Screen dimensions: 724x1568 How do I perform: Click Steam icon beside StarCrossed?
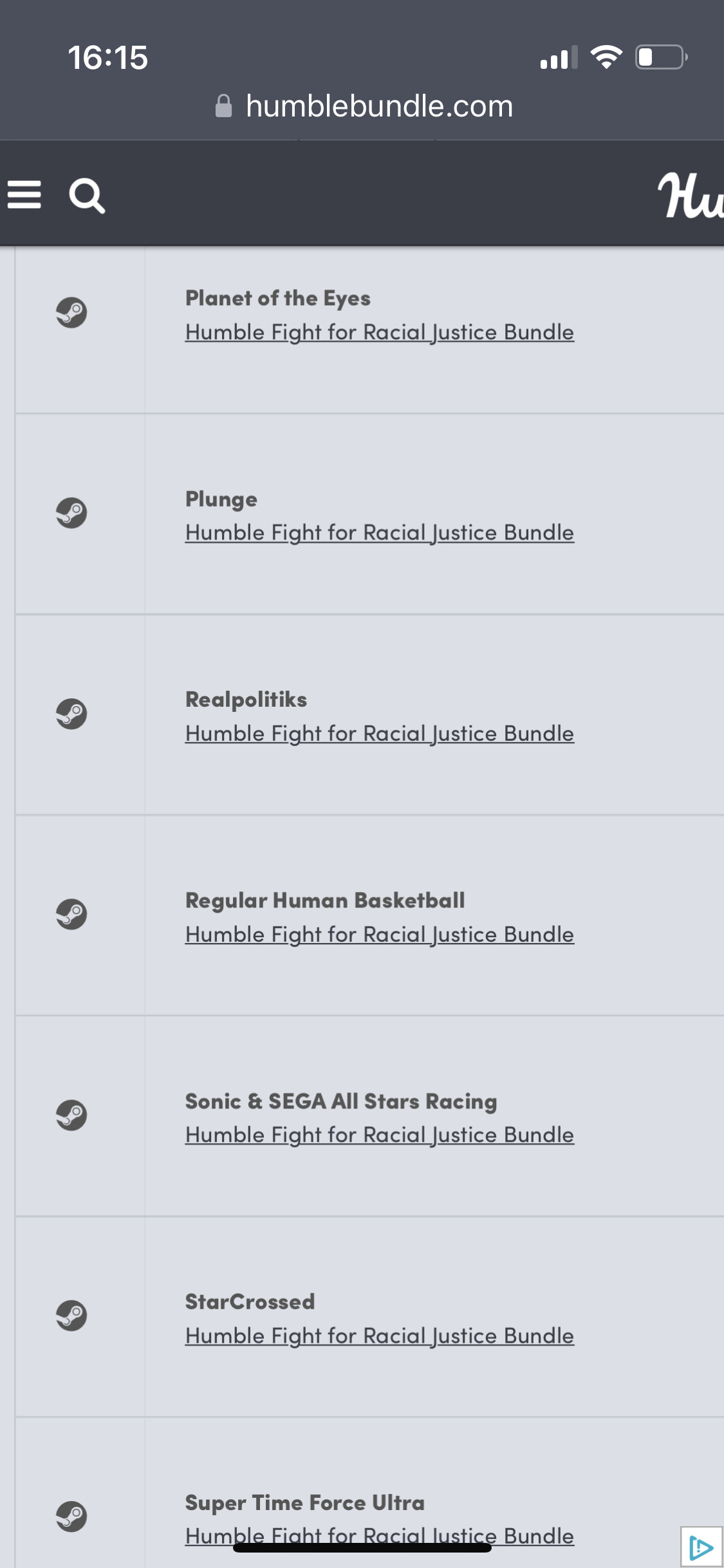(71, 1316)
